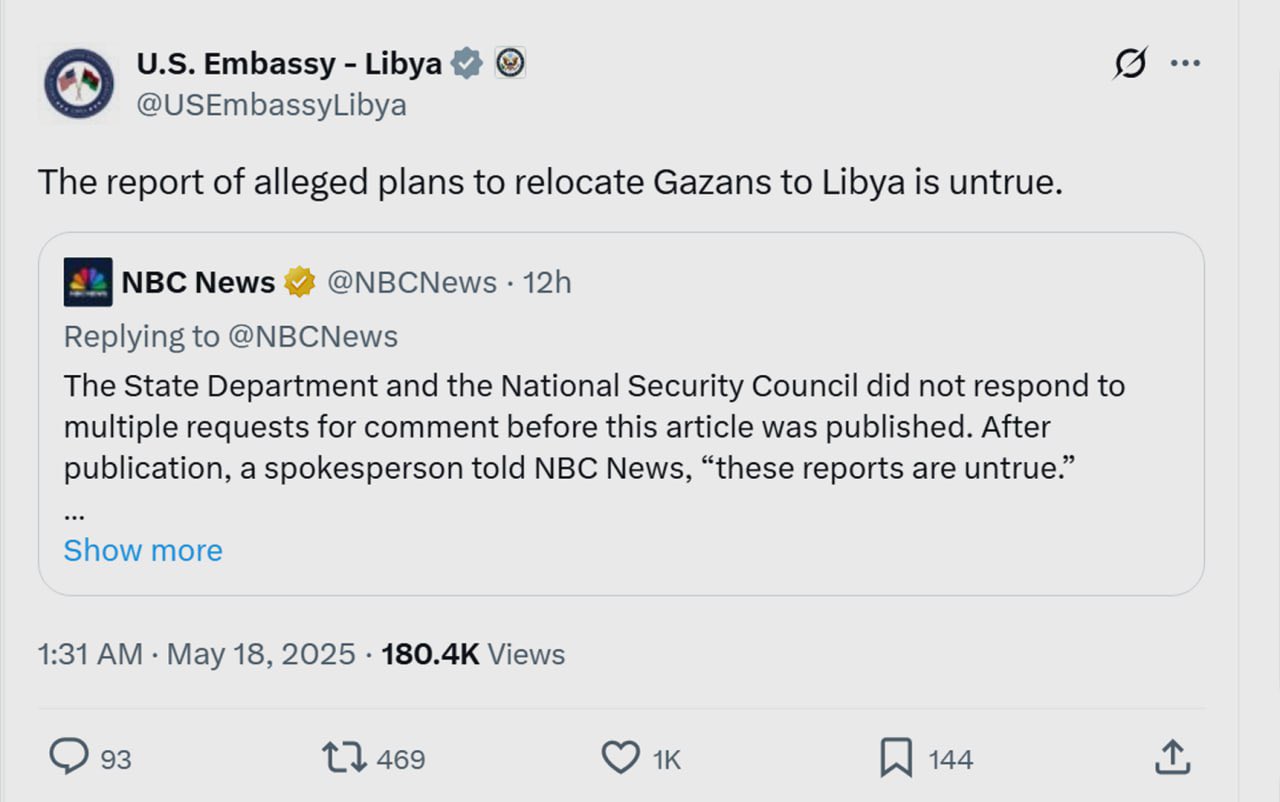Click the NBC News peacock logo avatar
1280x802 pixels.
point(88,282)
